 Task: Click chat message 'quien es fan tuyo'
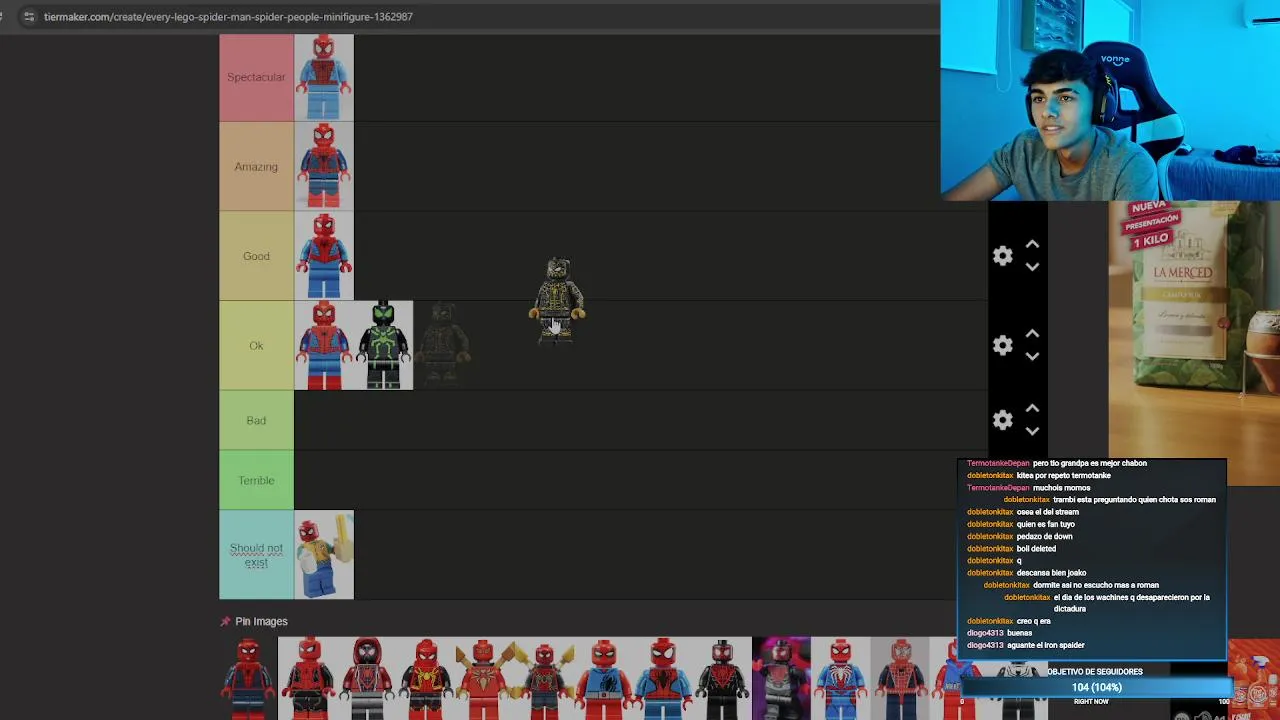point(1046,524)
